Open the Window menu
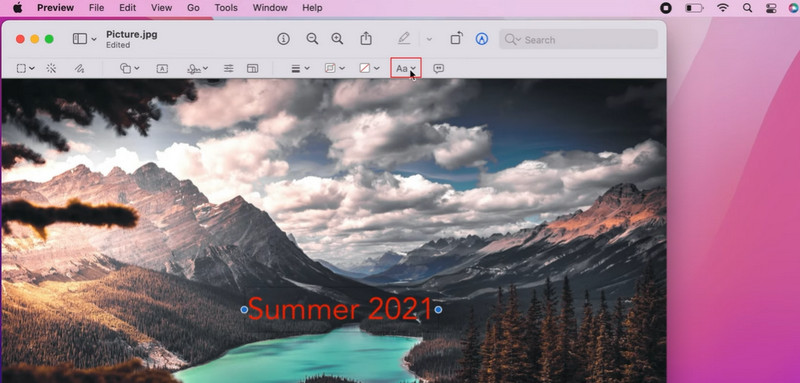This screenshot has width=800, height=383. 270,8
